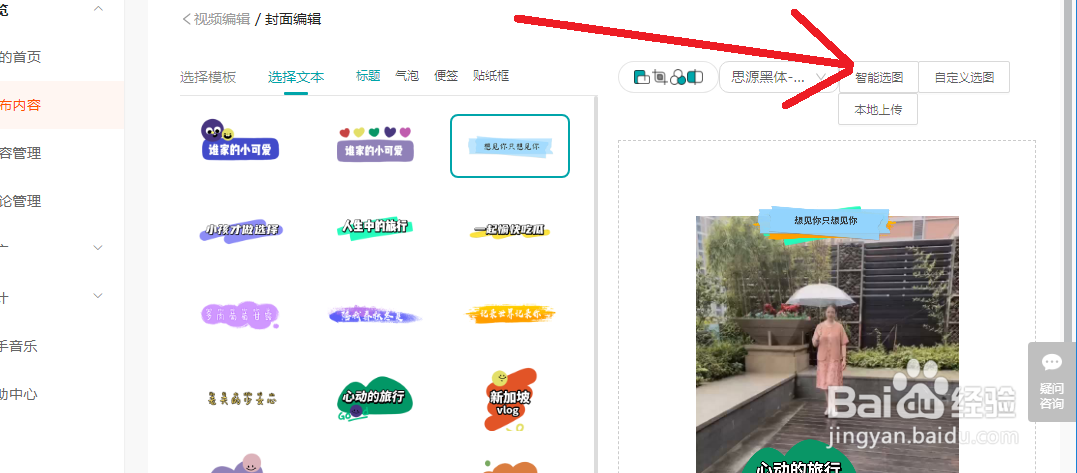Image resolution: width=1077 pixels, height=473 pixels.
Task: Expand the sidebar section below 论管理
Action: point(98,248)
